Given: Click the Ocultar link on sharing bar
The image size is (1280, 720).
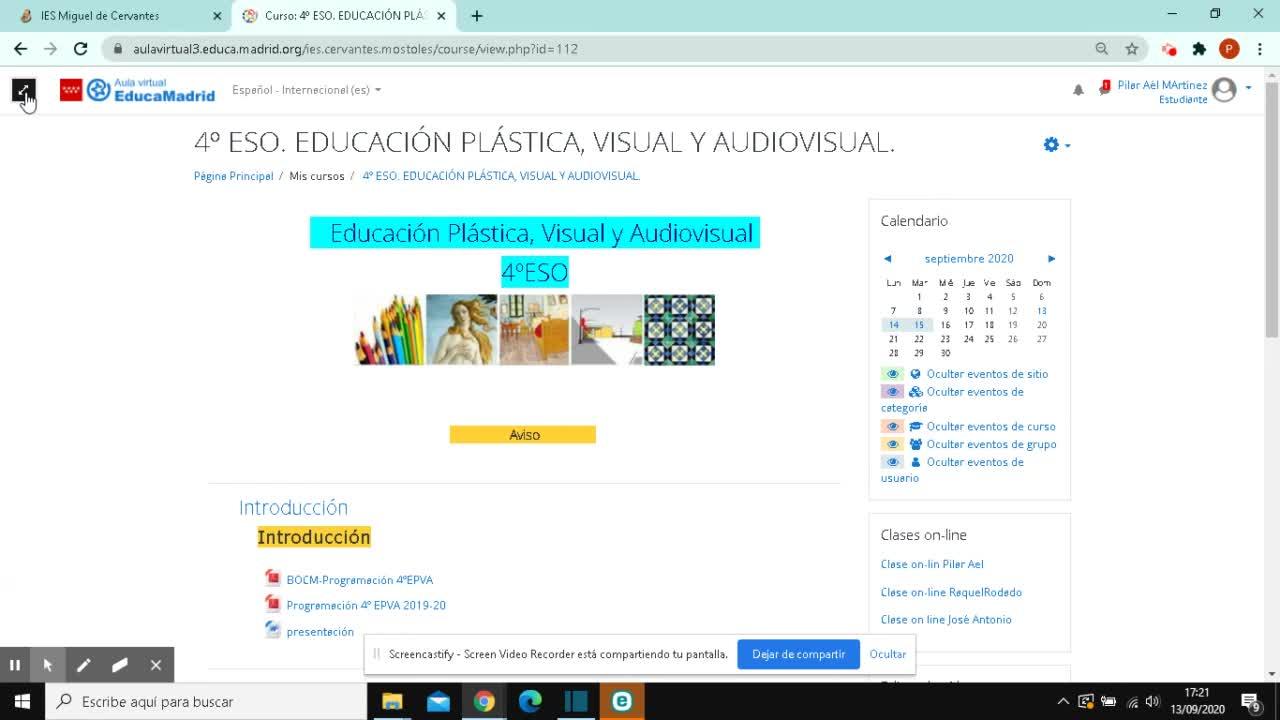Looking at the screenshot, I should pyautogui.click(x=888, y=654).
